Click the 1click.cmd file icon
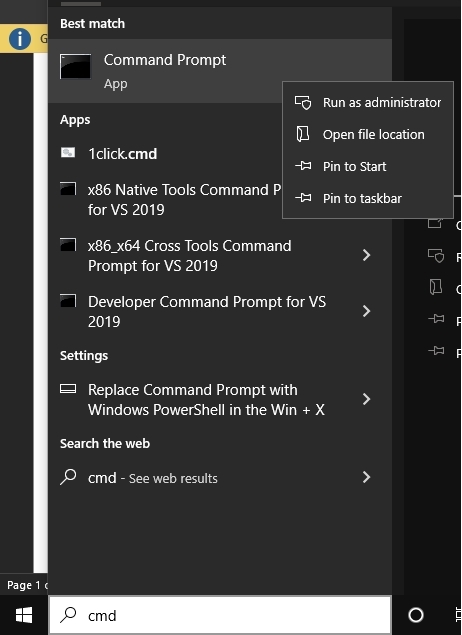This screenshot has height=635, width=462. [x=68, y=153]
